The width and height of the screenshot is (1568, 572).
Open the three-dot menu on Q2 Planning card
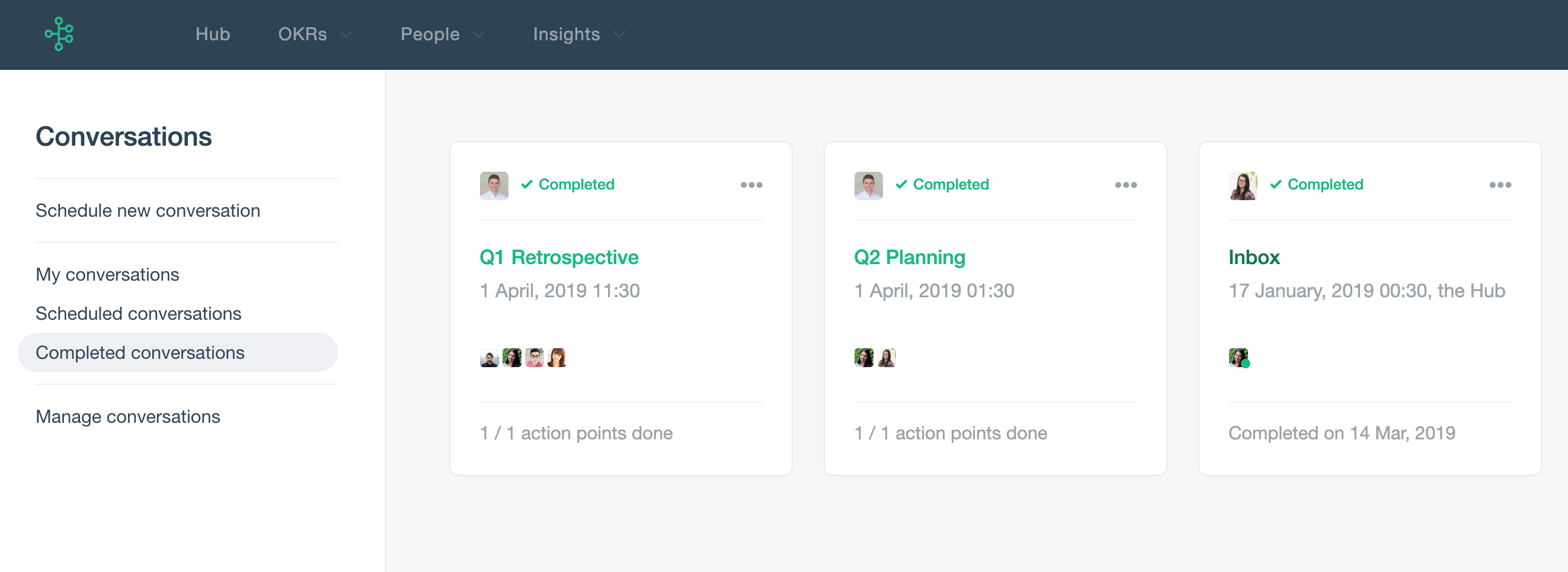tap(1125, 185)
